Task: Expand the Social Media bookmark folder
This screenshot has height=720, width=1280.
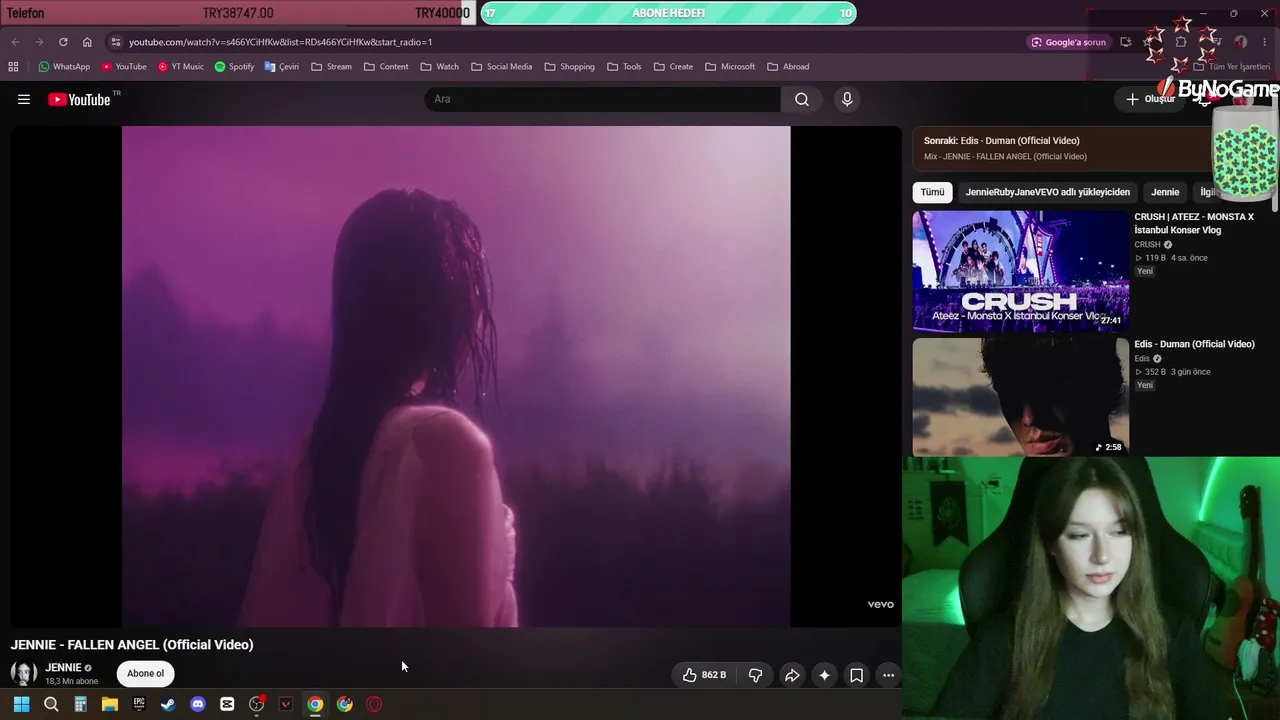Action: coord(502,67)
